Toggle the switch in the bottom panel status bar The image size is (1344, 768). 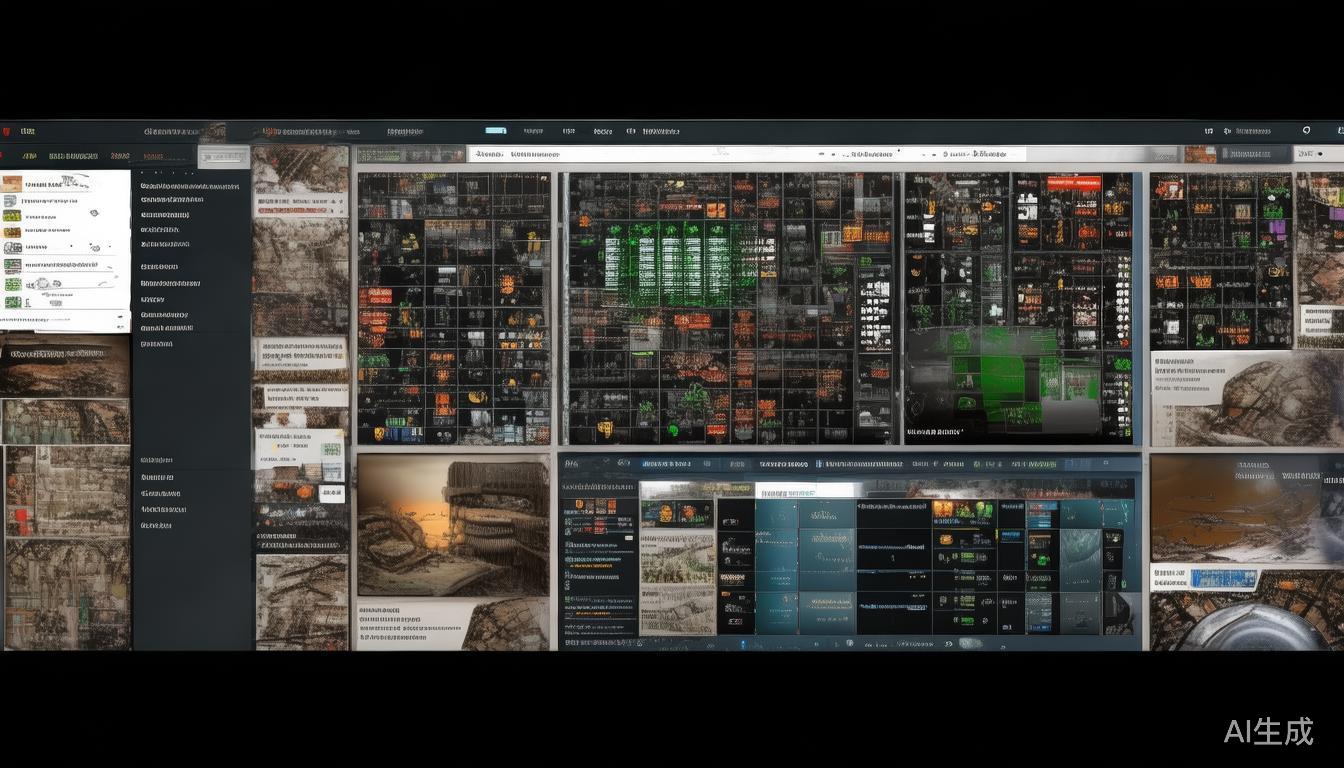969,643
